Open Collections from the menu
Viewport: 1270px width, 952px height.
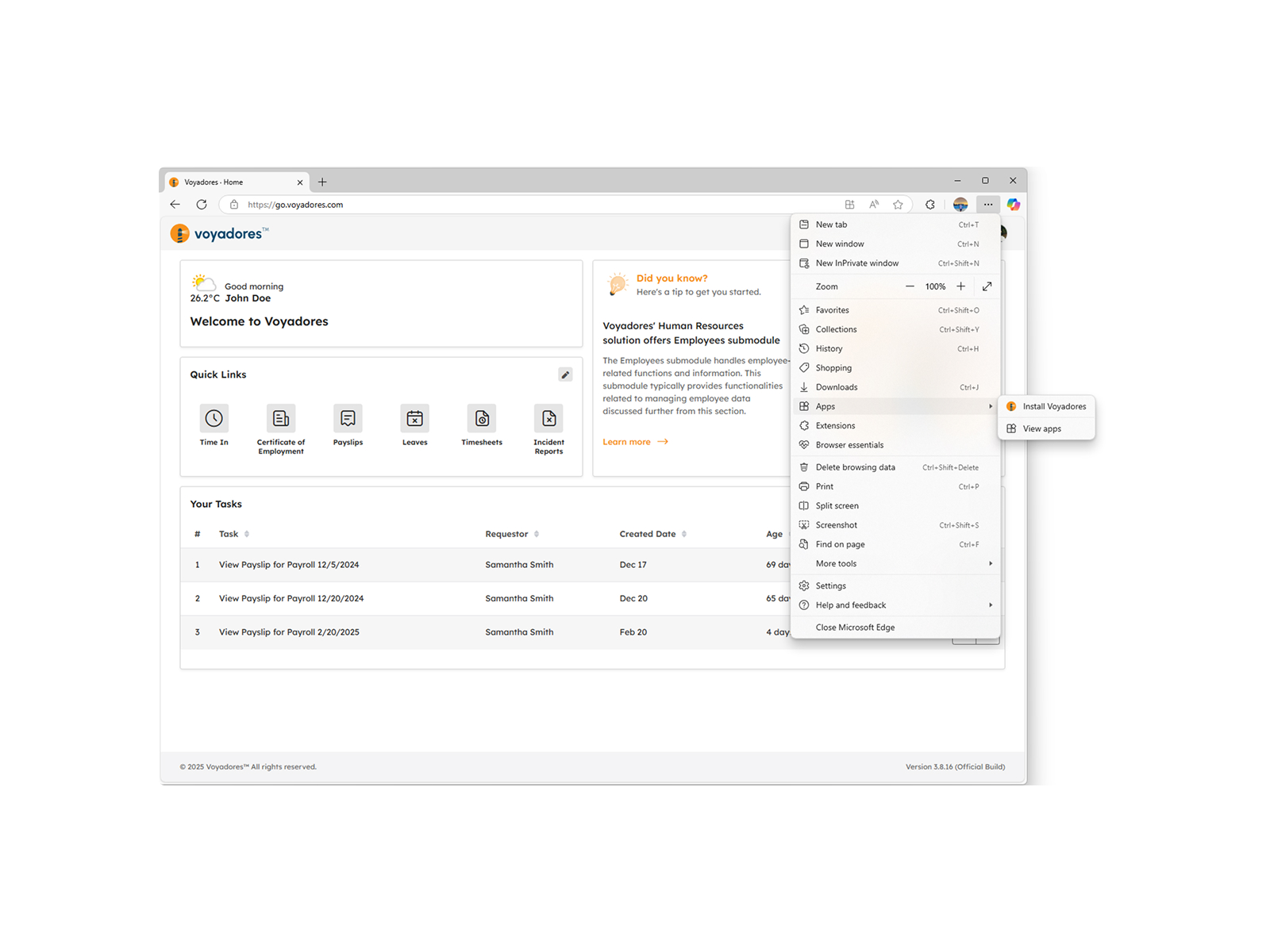click(x=895, y=329)
